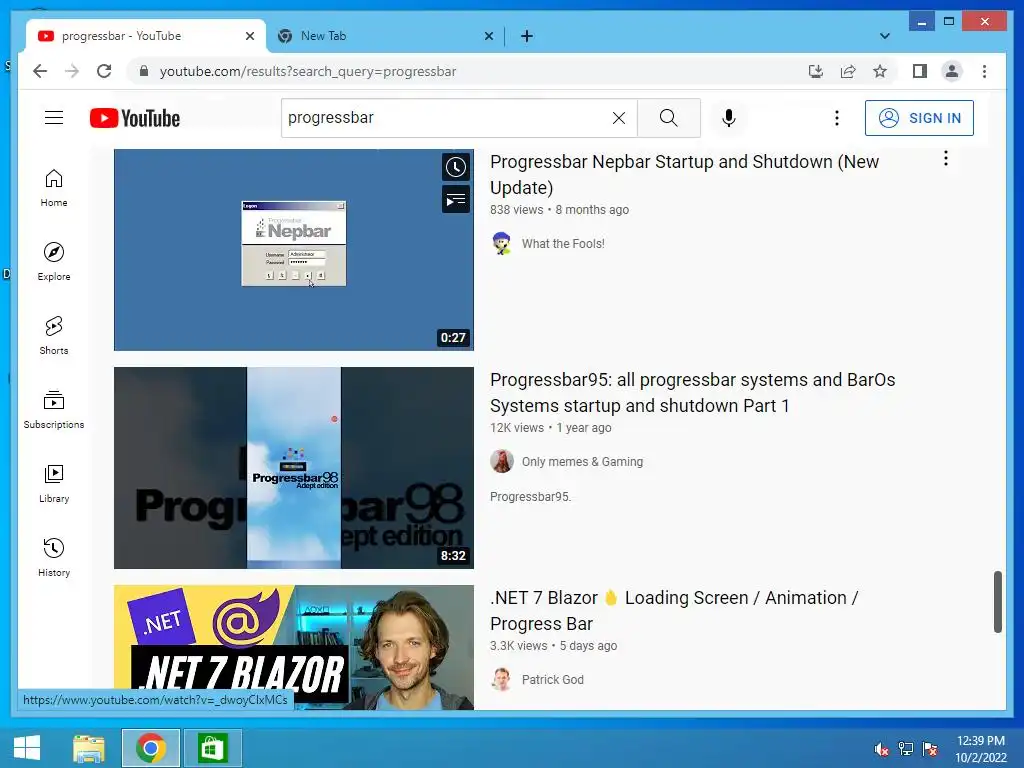Click the address bar URL
The width and height of the screenshot is (1024, 768).
click(308, 71)
